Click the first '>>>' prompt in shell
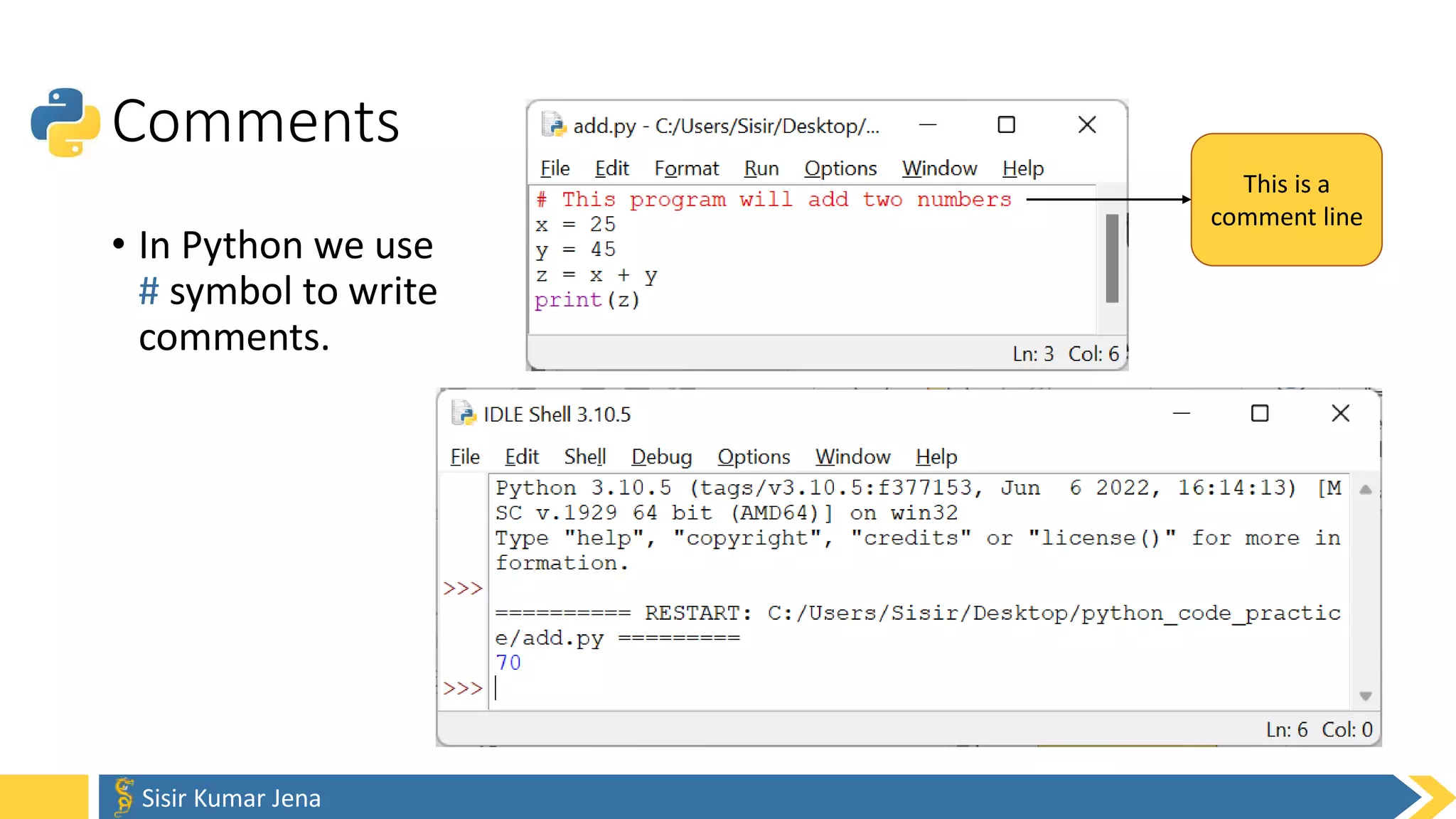Image resolution: width=1456 pixels, height=819 pixels. [462, 589]
